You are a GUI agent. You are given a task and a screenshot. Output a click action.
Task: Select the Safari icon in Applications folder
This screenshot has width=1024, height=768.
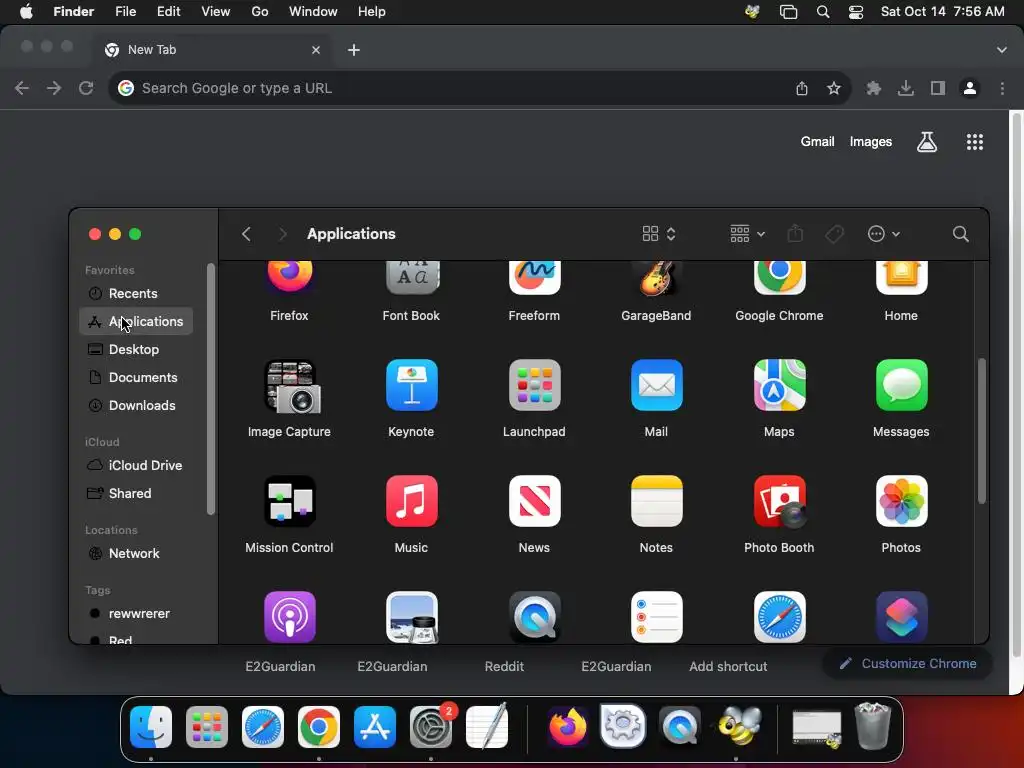779,617
